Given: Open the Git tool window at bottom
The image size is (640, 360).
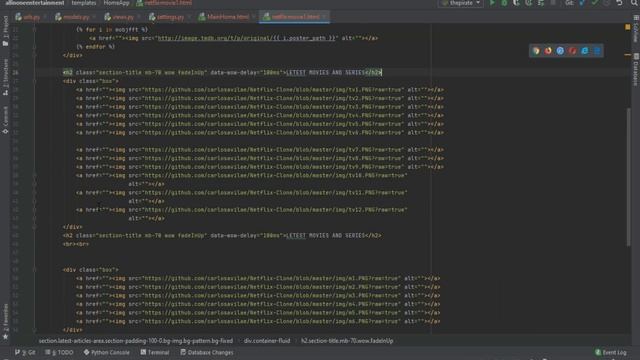Looking at the screenshot, I should [x=25, y=352].
